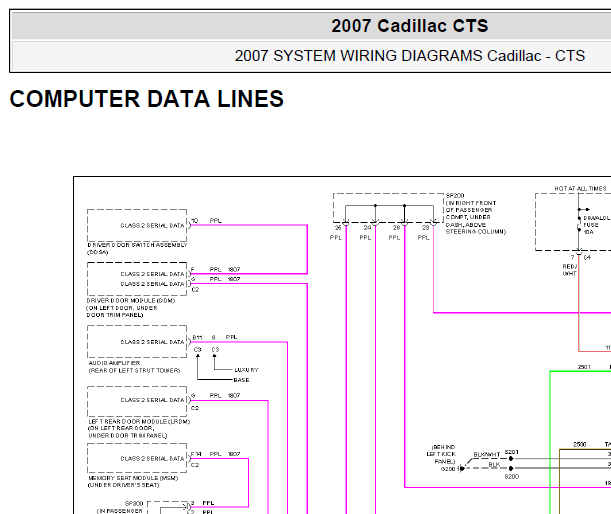Image resolution: width=611 pixels, height=514 pixels.
Task: Click "(UNDER DRIVER'S SEAT)" location note
Action: [124, 485]
